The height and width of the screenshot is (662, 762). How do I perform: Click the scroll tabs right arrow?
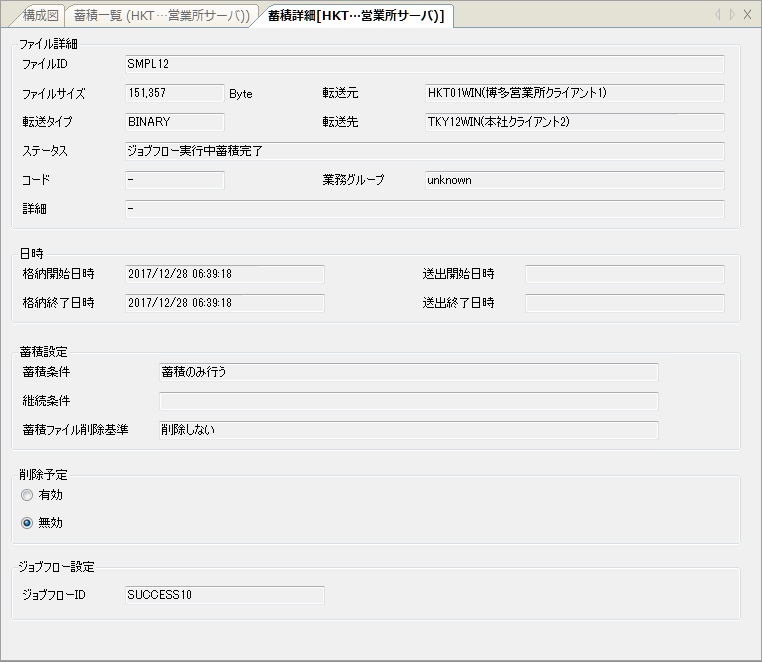click(x=732, y=15)
